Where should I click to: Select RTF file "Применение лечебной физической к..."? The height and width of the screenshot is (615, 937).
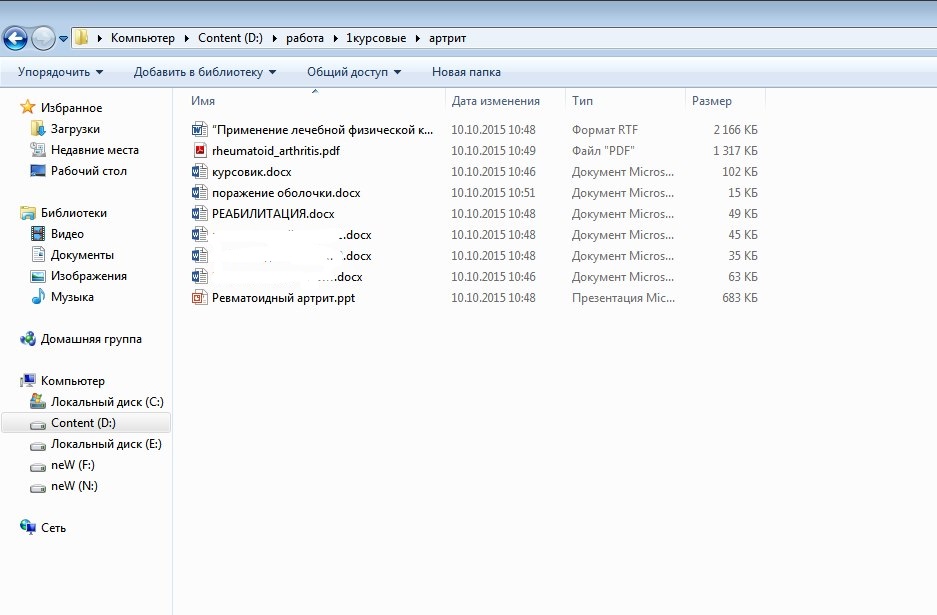click(322, 130)
